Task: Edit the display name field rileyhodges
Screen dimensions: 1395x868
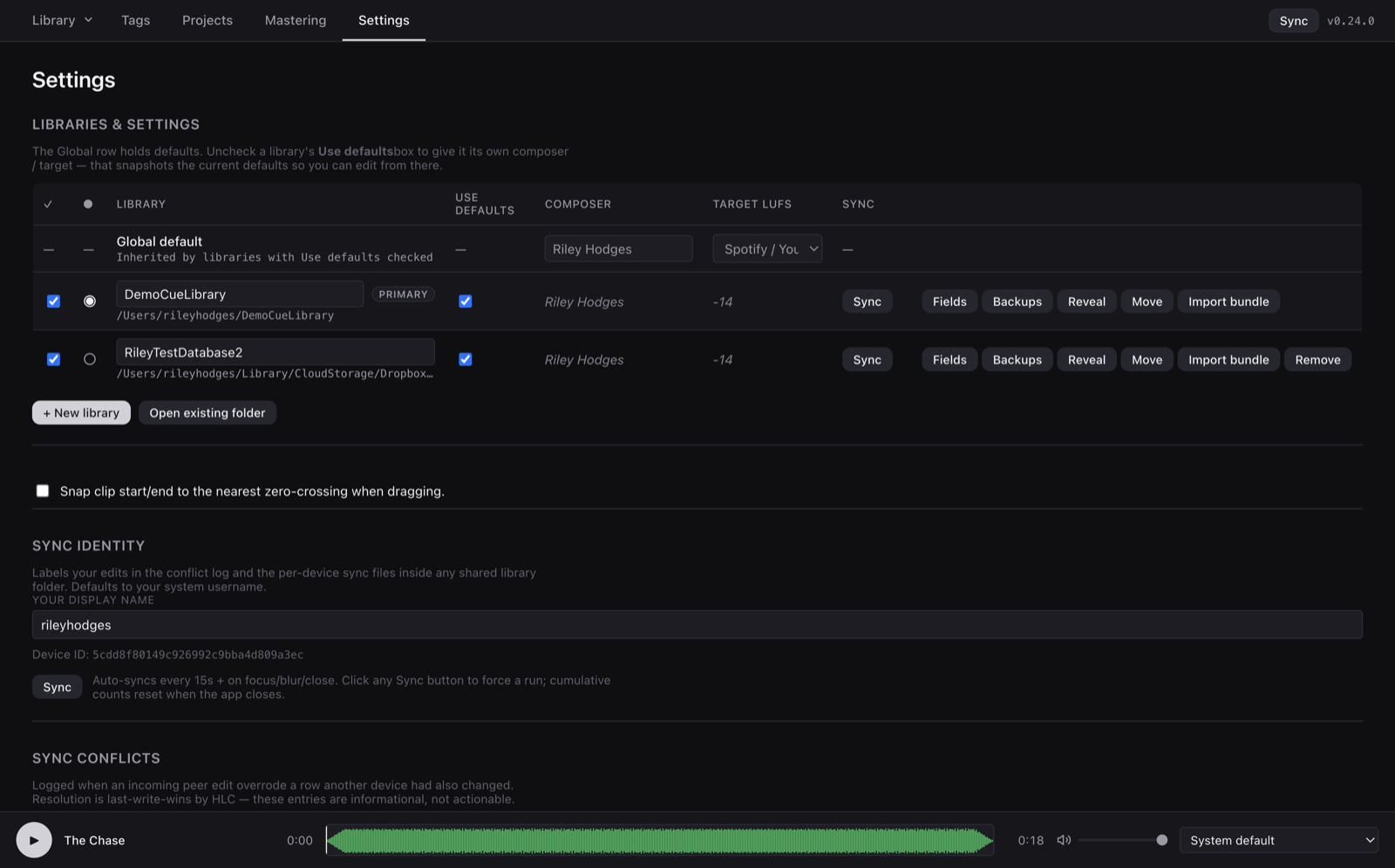Action: click(x=697, y=625)
